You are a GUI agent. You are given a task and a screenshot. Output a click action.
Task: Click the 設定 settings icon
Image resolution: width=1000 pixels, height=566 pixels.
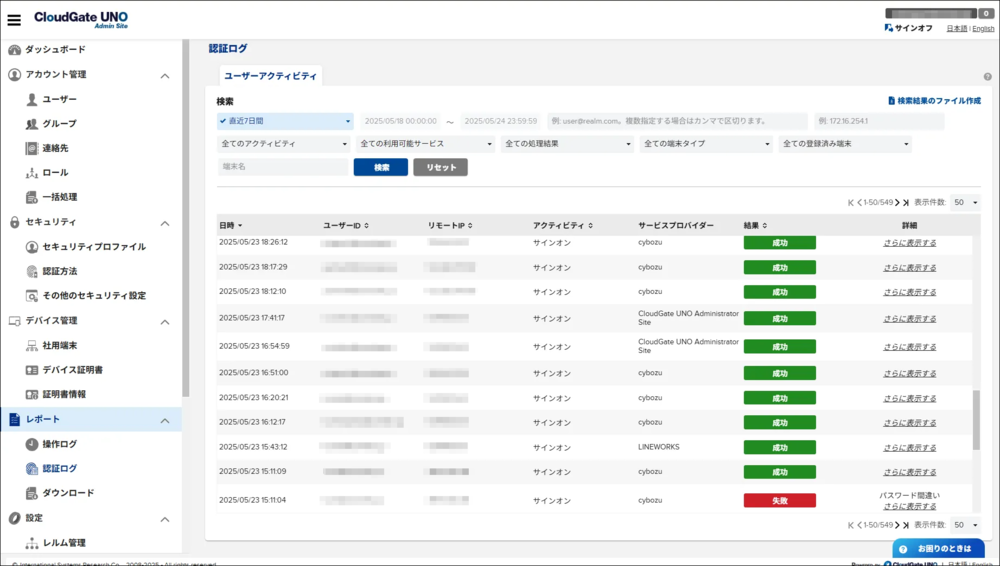pyautogui.click(x=15, y=518)
